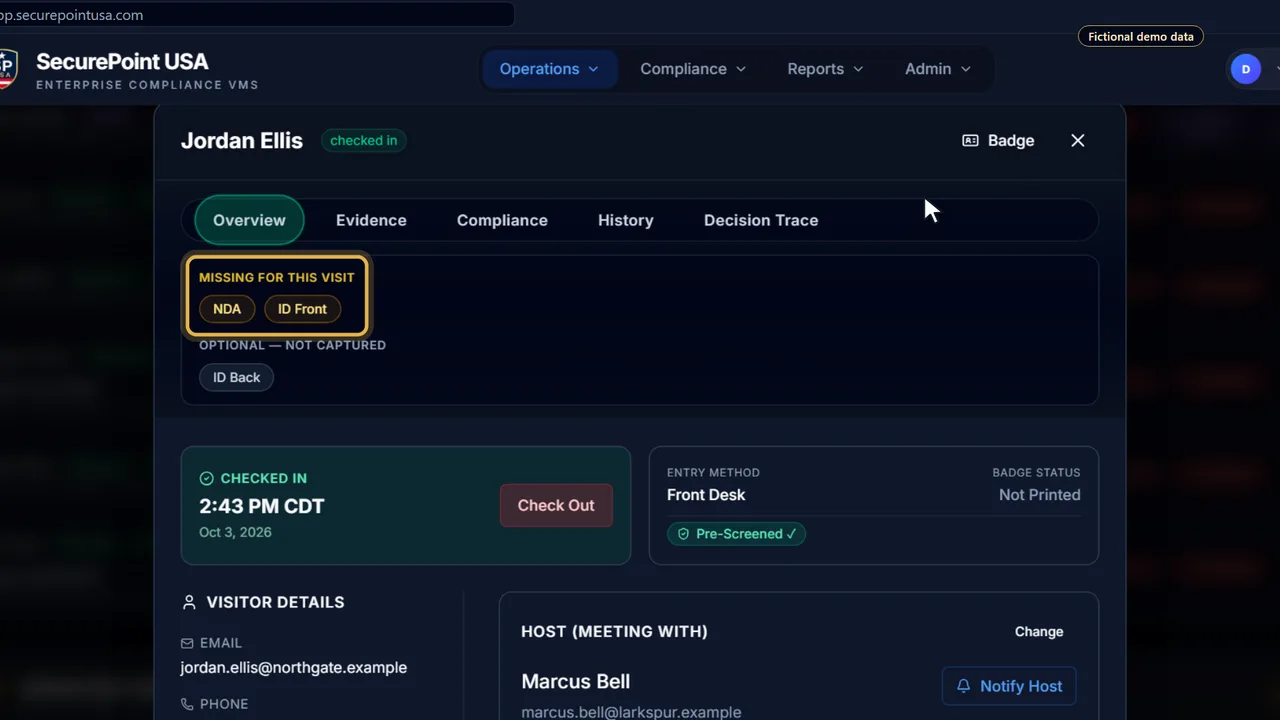1280x720 pixels.
Task: Open the Admin dropdown menu
Action: (x=938, y=69)
